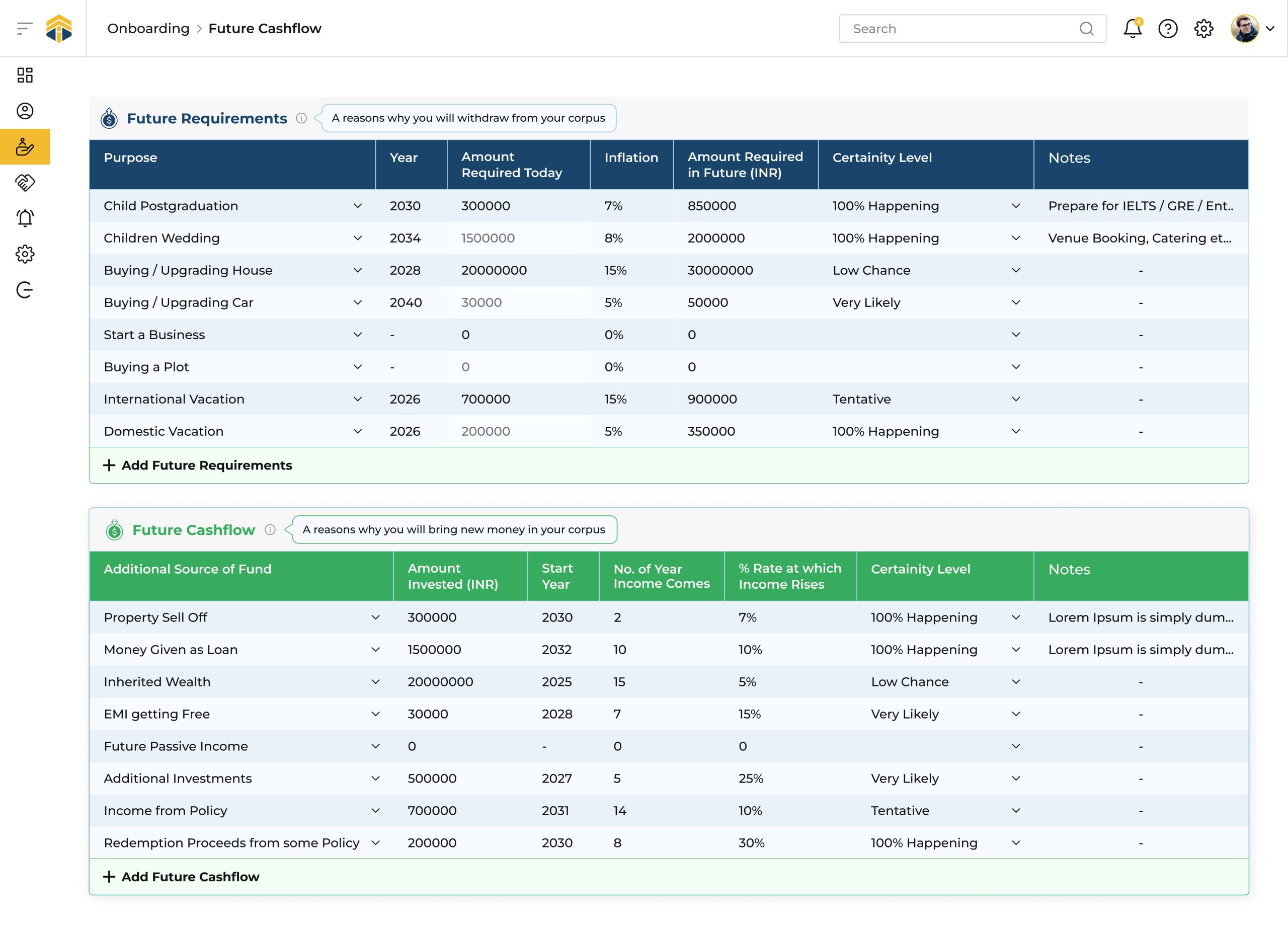The height and width of the screenshot is (934, 1288).
Task: Click Add Future Requirements button
Action: (198, 465)
